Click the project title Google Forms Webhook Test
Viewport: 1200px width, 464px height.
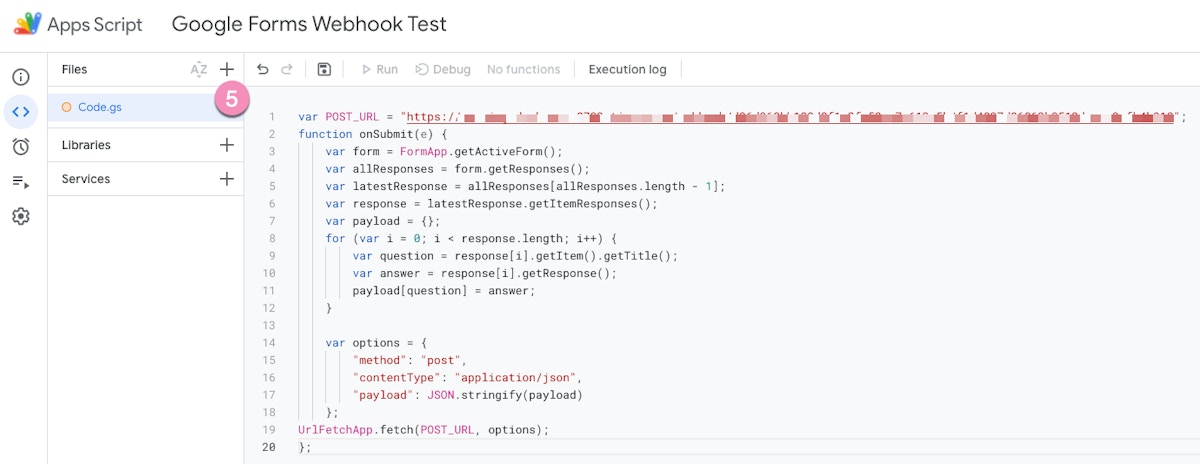pos(309,24)
